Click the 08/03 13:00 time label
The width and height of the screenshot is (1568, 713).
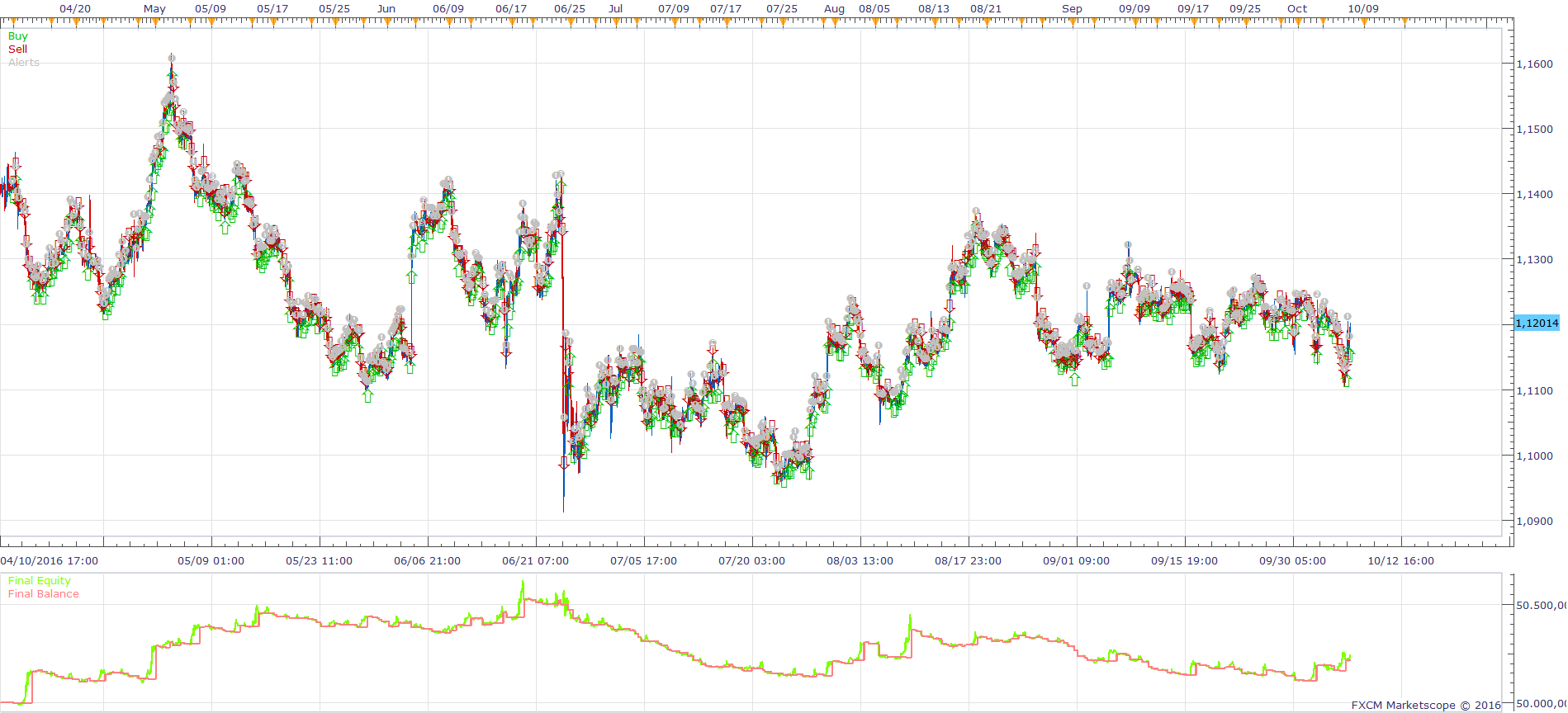(x=860, y=561)
